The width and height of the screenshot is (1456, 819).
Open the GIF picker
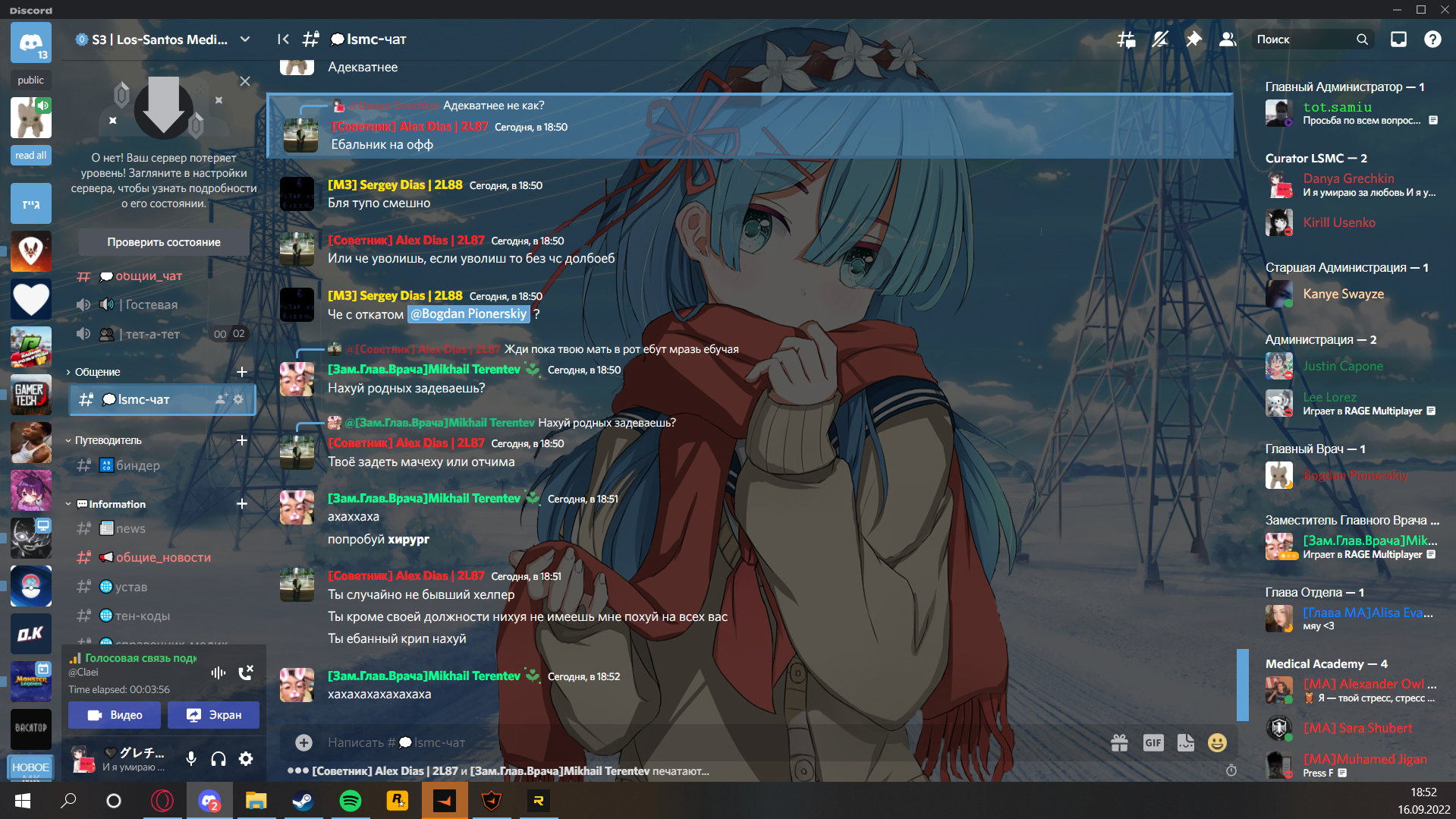coord(1153,742)
